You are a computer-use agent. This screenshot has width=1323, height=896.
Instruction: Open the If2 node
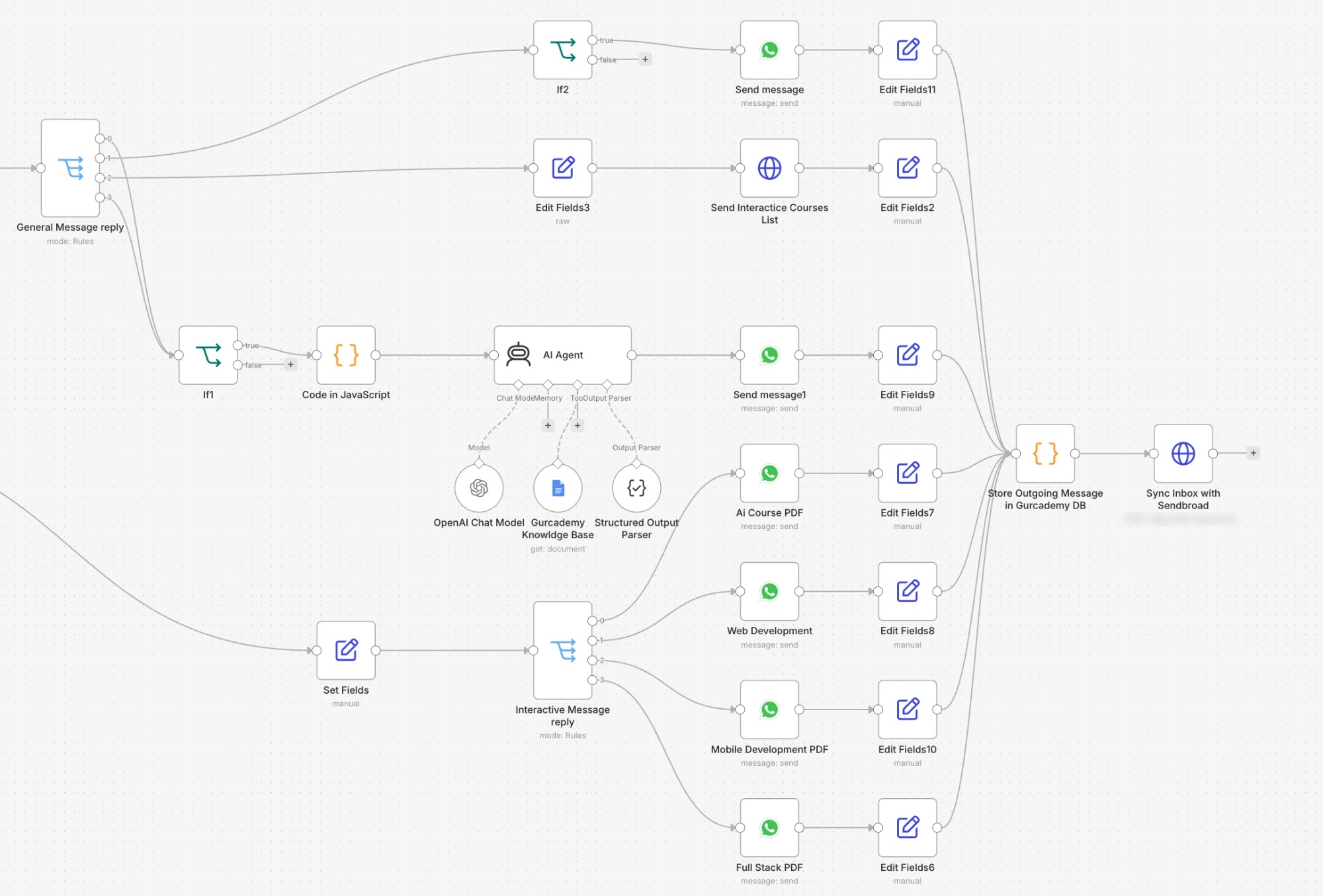click(562, 50)
